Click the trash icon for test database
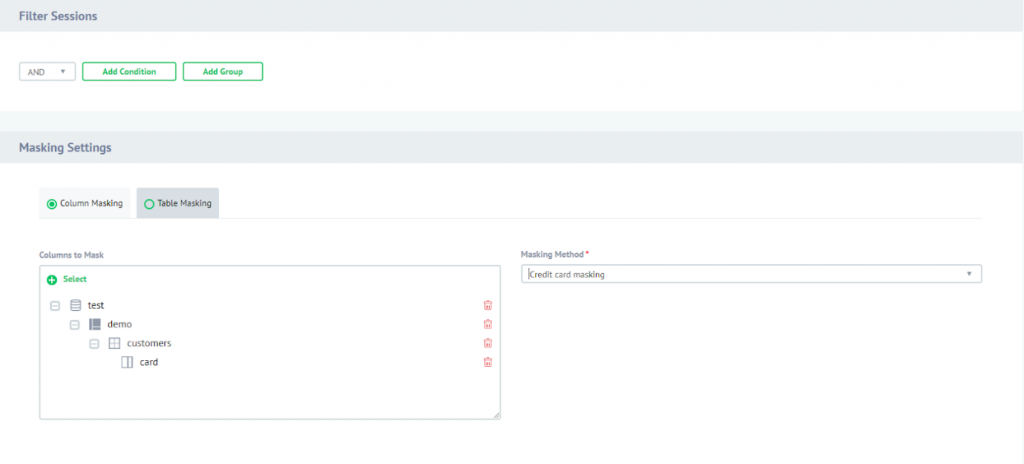The height and width of the screenshot is (464, 1024). 488,305
